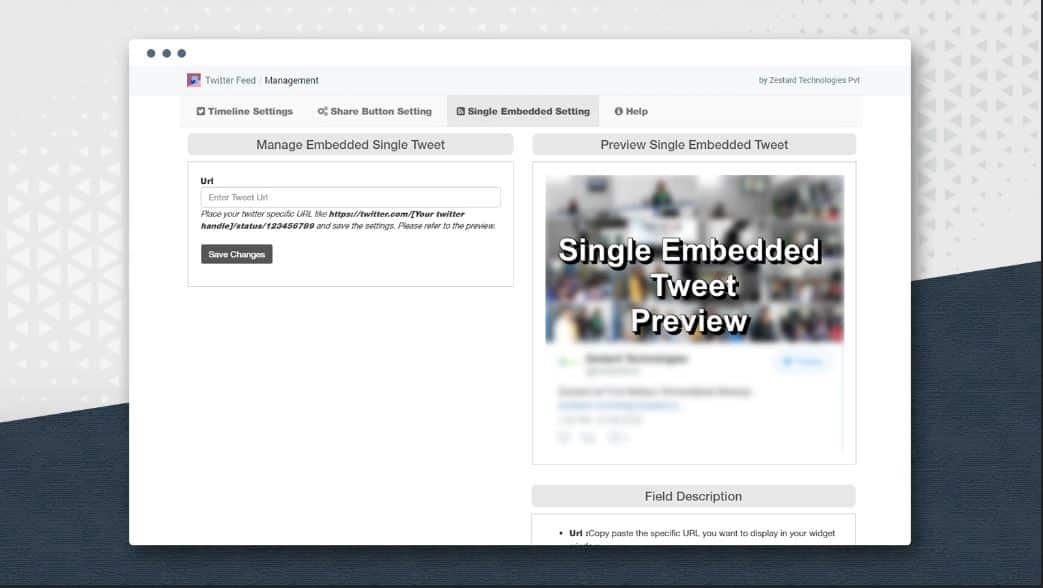Open the Help tab
Screen dimensions: 1043x588
pyautogui.click(x=631, y=111)
